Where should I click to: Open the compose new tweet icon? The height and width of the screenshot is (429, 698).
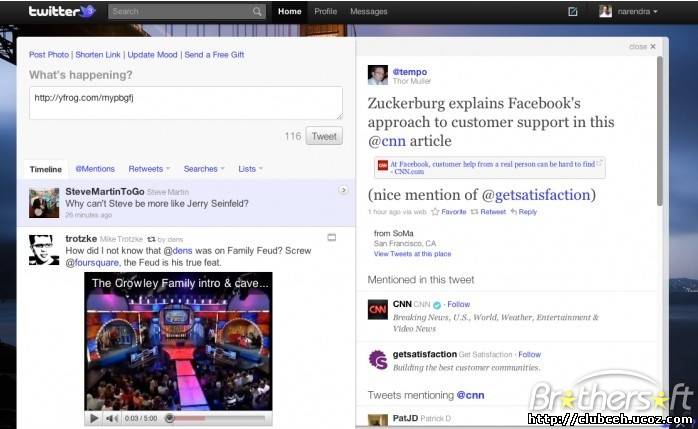pyautogui.click(x=573, y=12)
